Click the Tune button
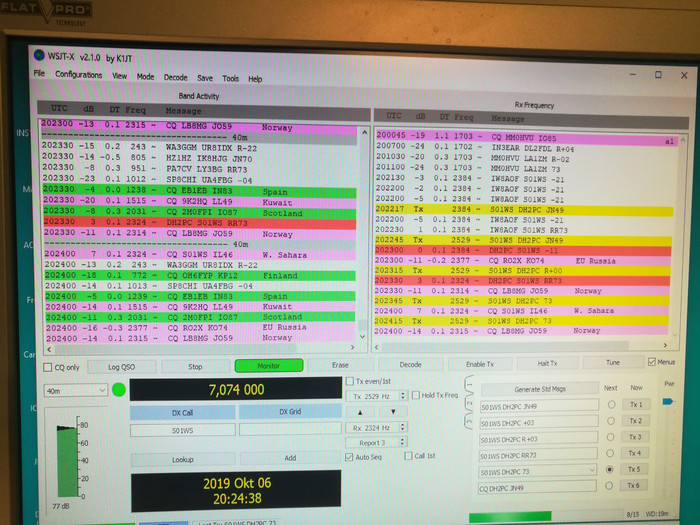This screenshot has height=525, width=700. click(x=613, y=362)
